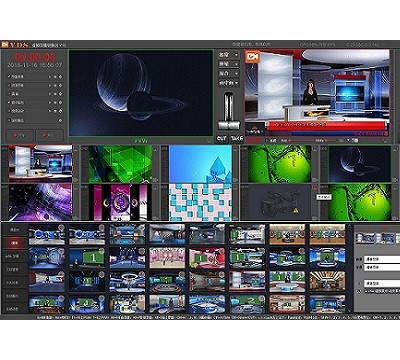The height and width of the screenshot is (360, 400).
Task: Open settings gear icon on first row
Action: click(60, 77)
